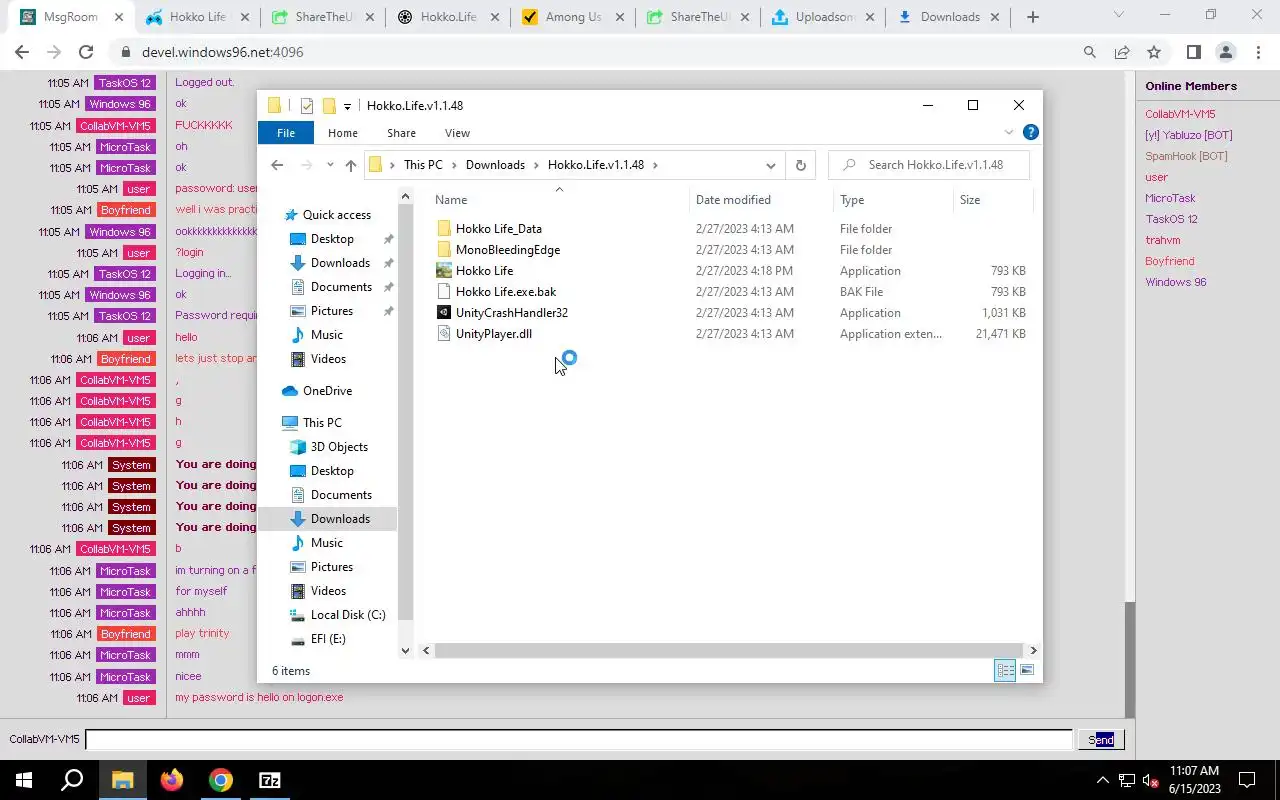Switch to the Uploadsome browser tab
This screenshot has height=800, width=1280.
click(824, 17)
